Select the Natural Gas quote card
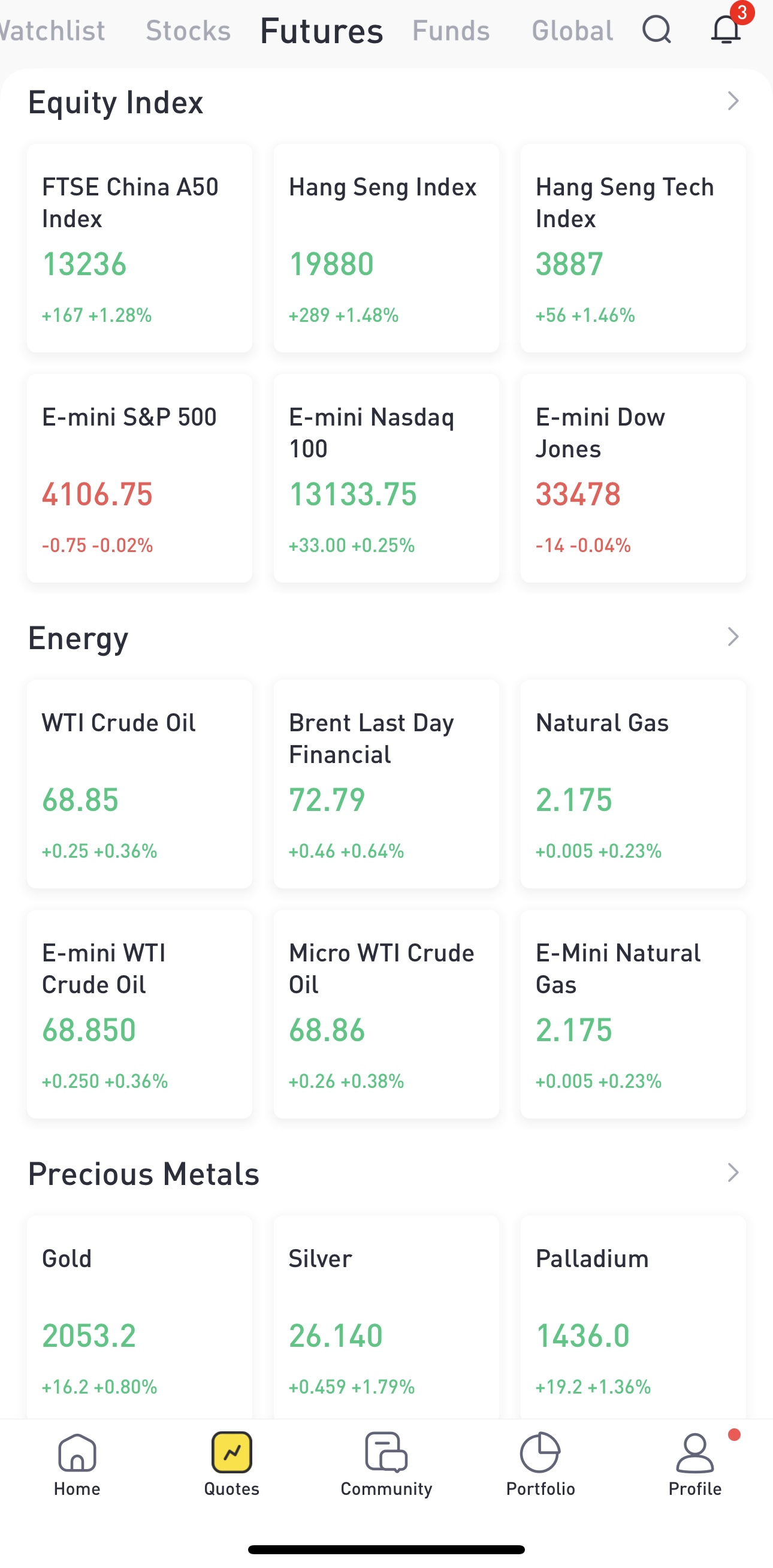Viewport: 773px width, 1568px height. coord(633,784)
